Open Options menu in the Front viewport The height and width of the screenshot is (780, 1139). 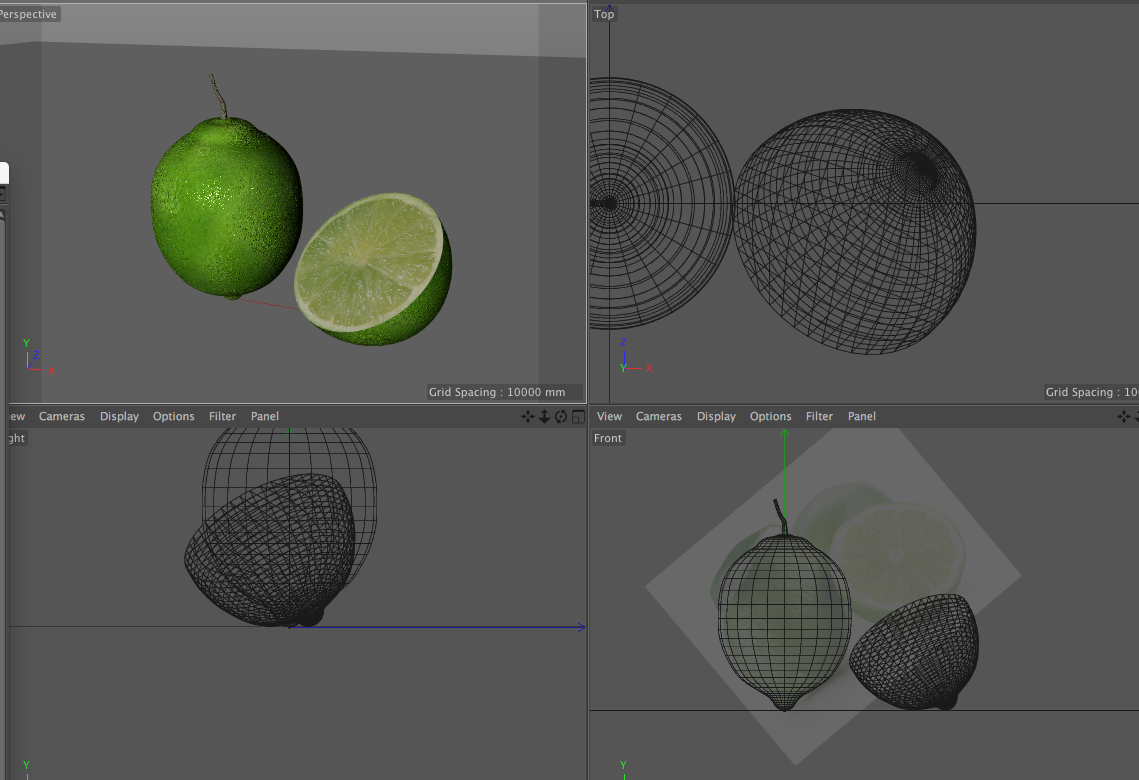coord(770,417)
